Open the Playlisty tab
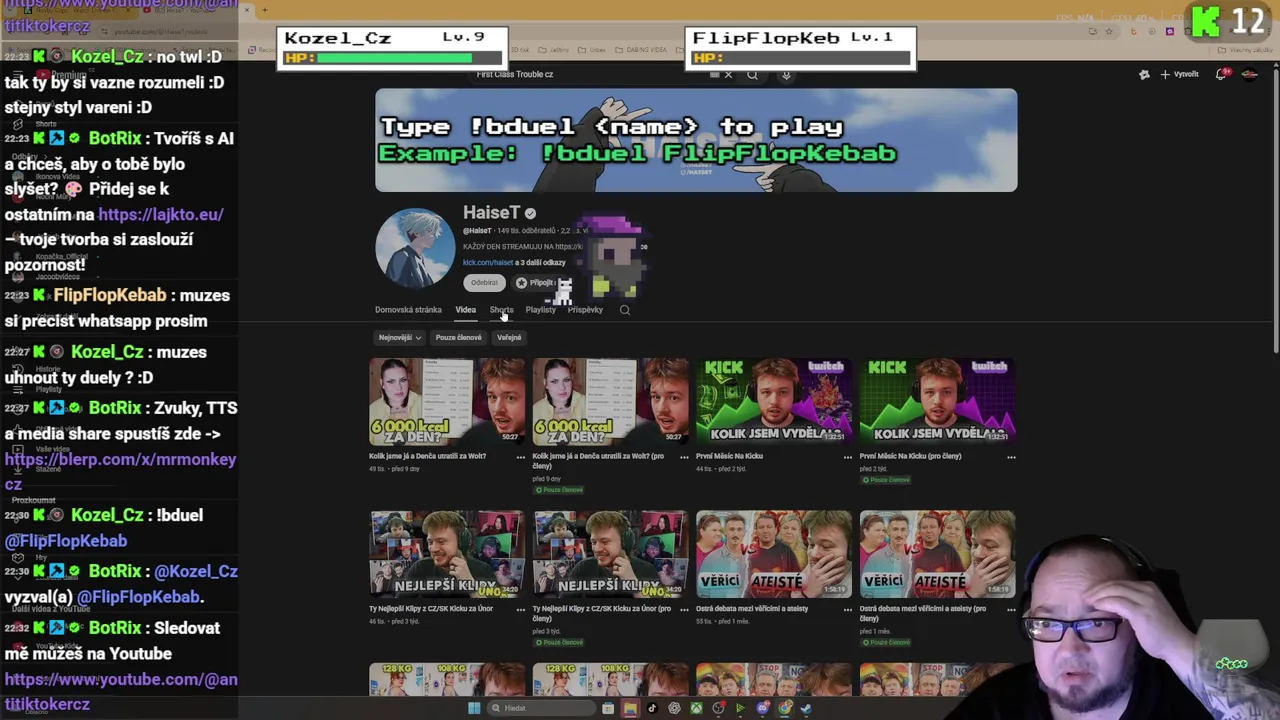The height and width of the screenshot is (720, 1280). tap(540, 310)
